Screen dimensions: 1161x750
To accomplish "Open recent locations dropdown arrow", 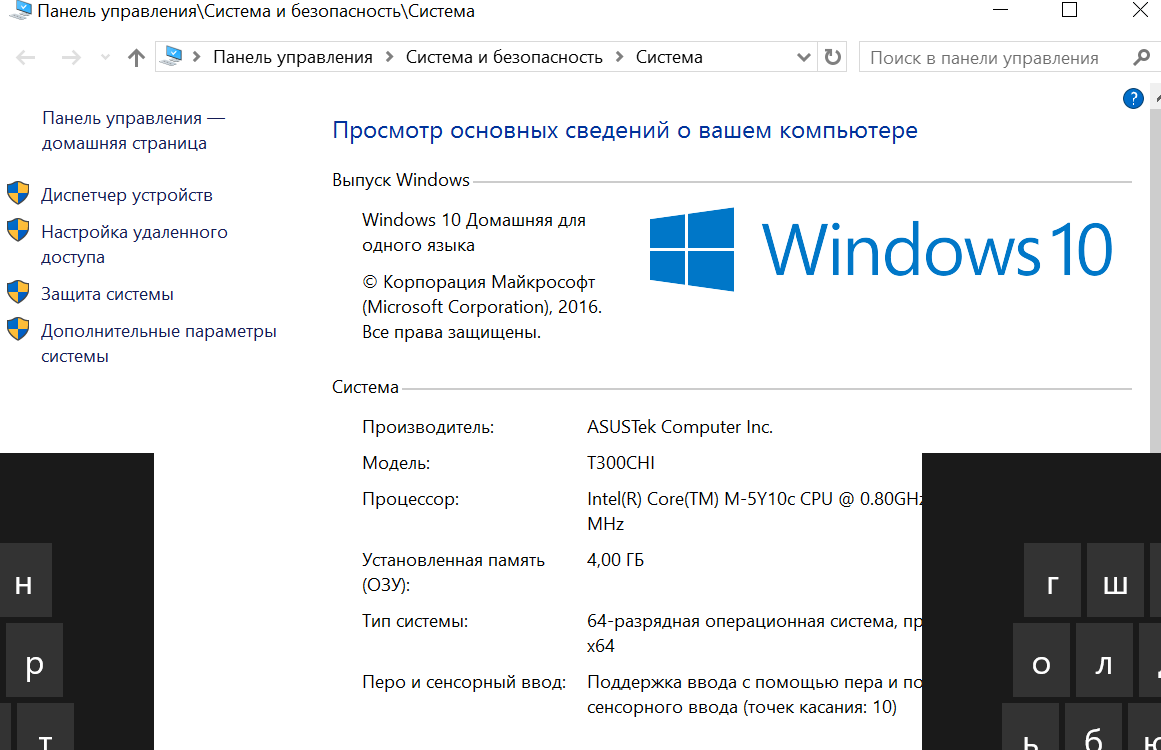I will pos(105,58).
